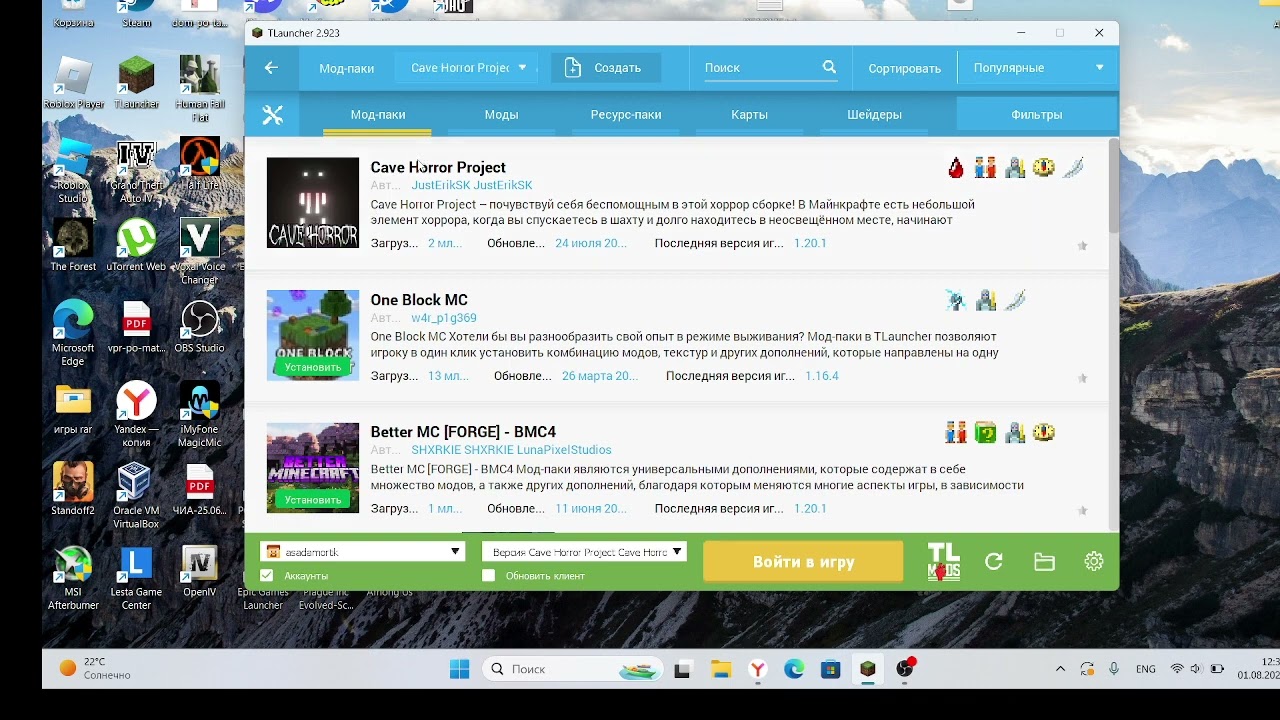Favorite One Block MC with star icon
The height and width of the screenshot is (720, 1280).
1082,379
